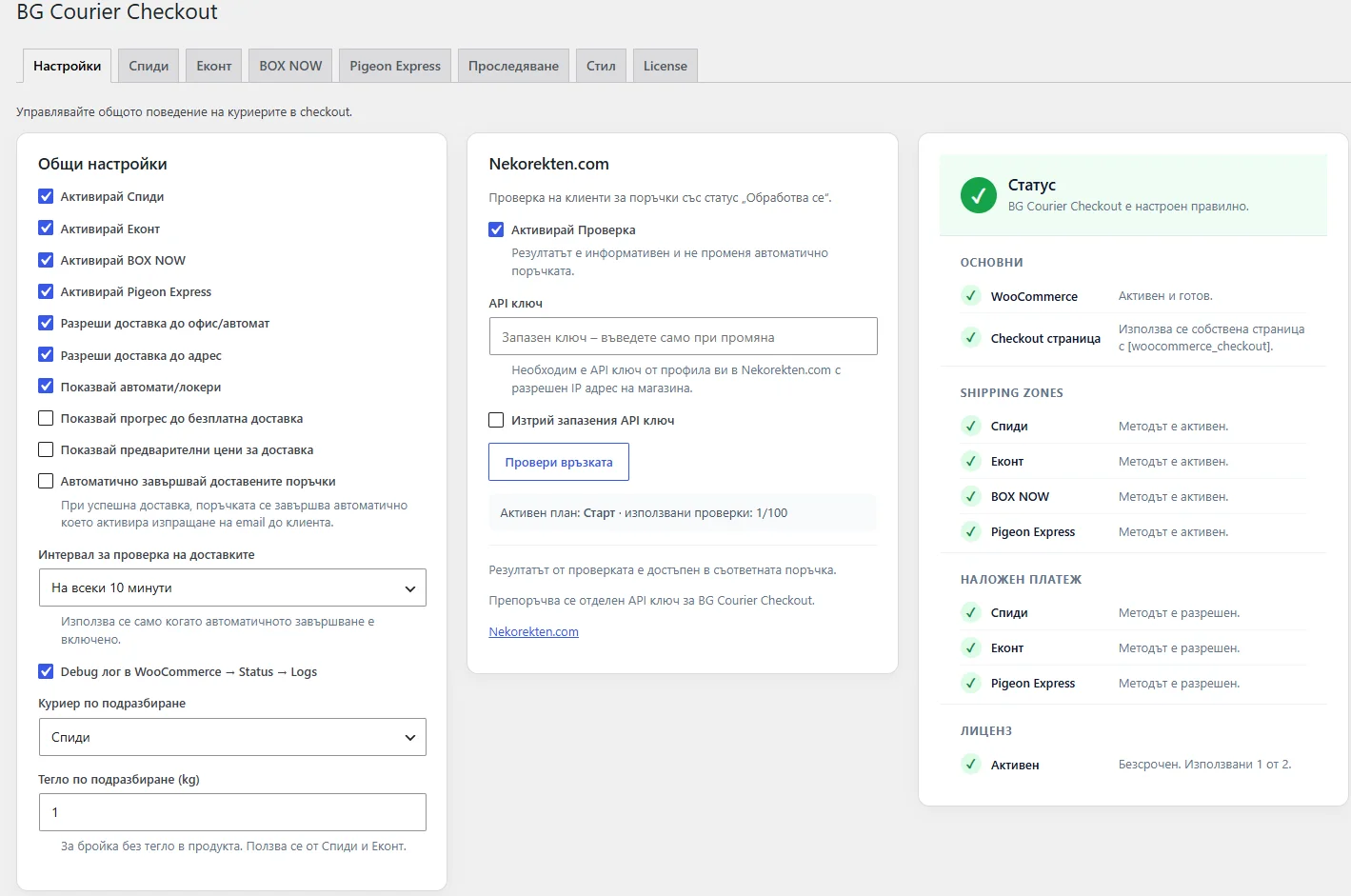The image size is (1351, 896).
Task: Click the 'Безсрочен. Използвани 1 от 2.' text
Action: point(1204,764)
